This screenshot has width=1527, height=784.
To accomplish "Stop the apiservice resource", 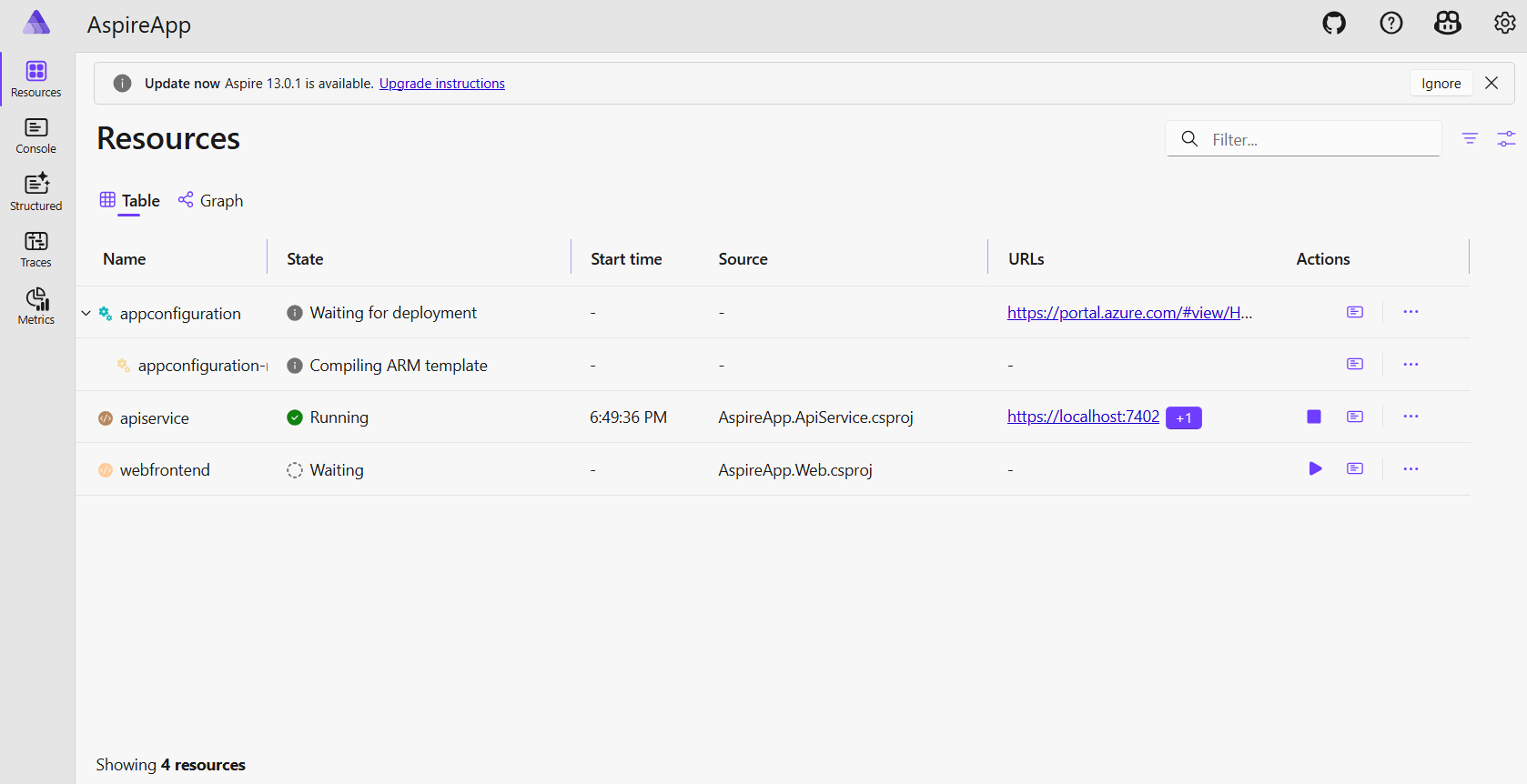I will click(1314, 417).
